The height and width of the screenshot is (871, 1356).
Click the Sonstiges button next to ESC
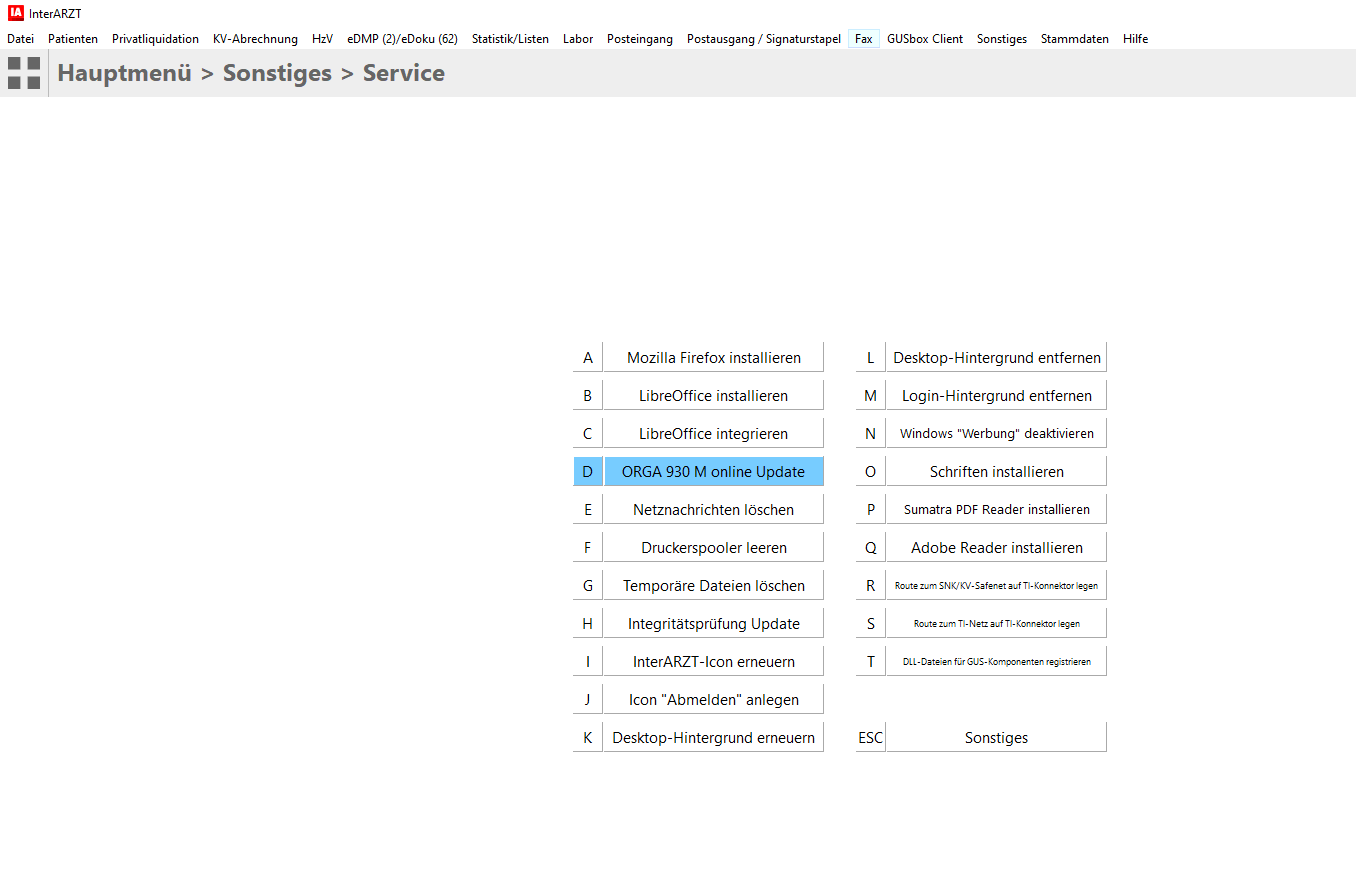coord(997,737)
